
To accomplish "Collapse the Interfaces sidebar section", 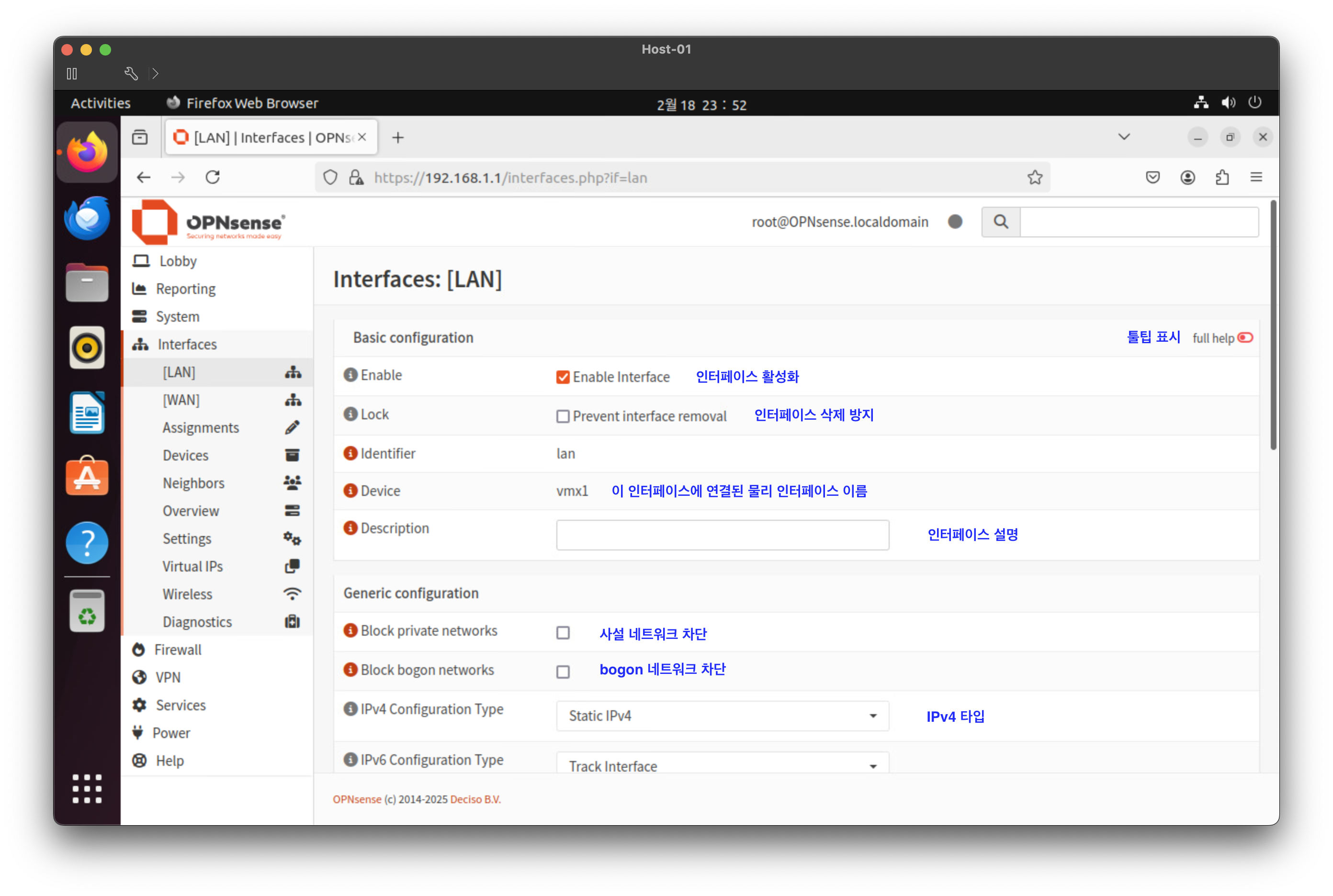I will coord(187,345).
